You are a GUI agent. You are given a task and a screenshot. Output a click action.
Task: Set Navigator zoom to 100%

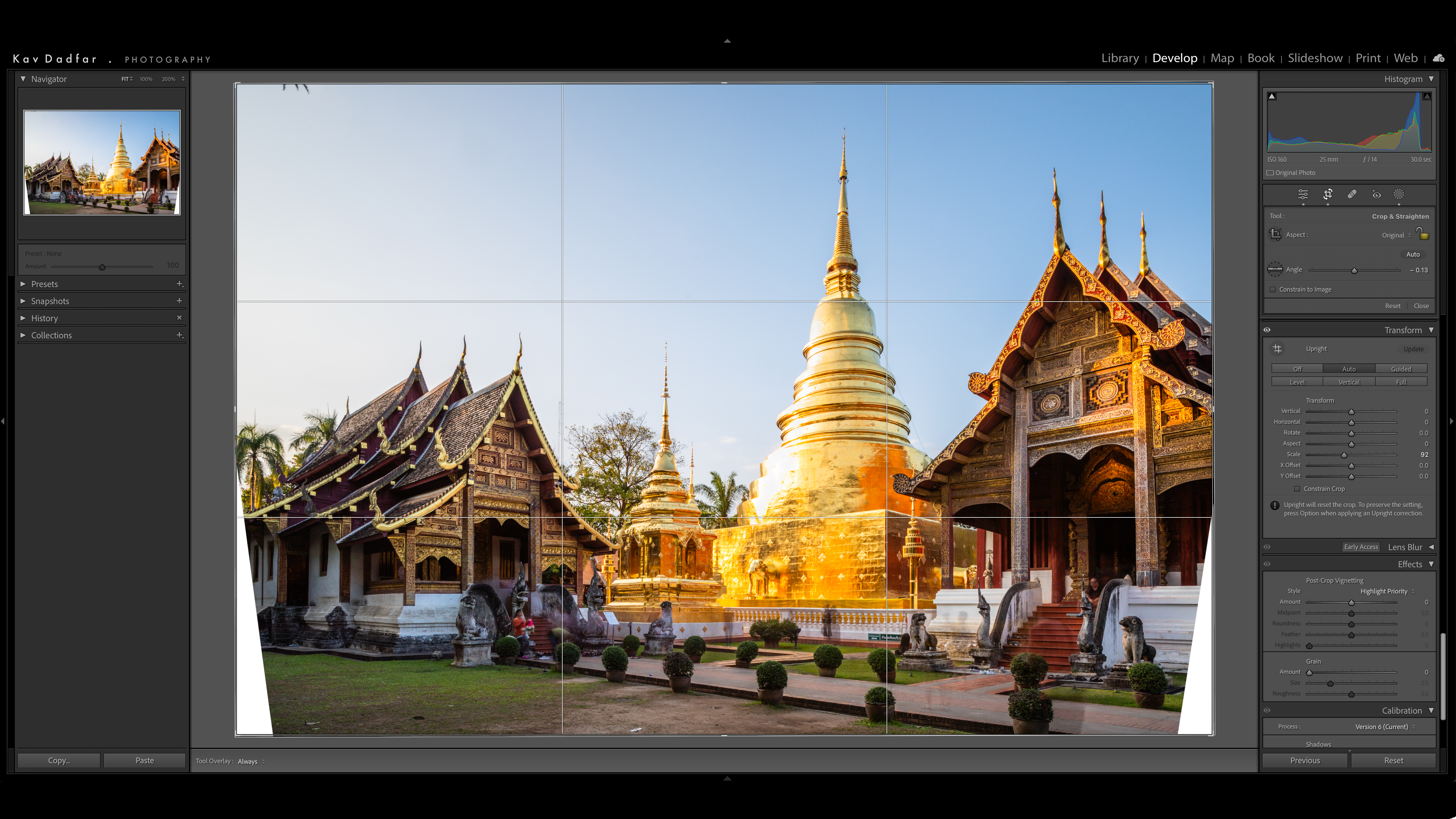click(x=146, y=79)
